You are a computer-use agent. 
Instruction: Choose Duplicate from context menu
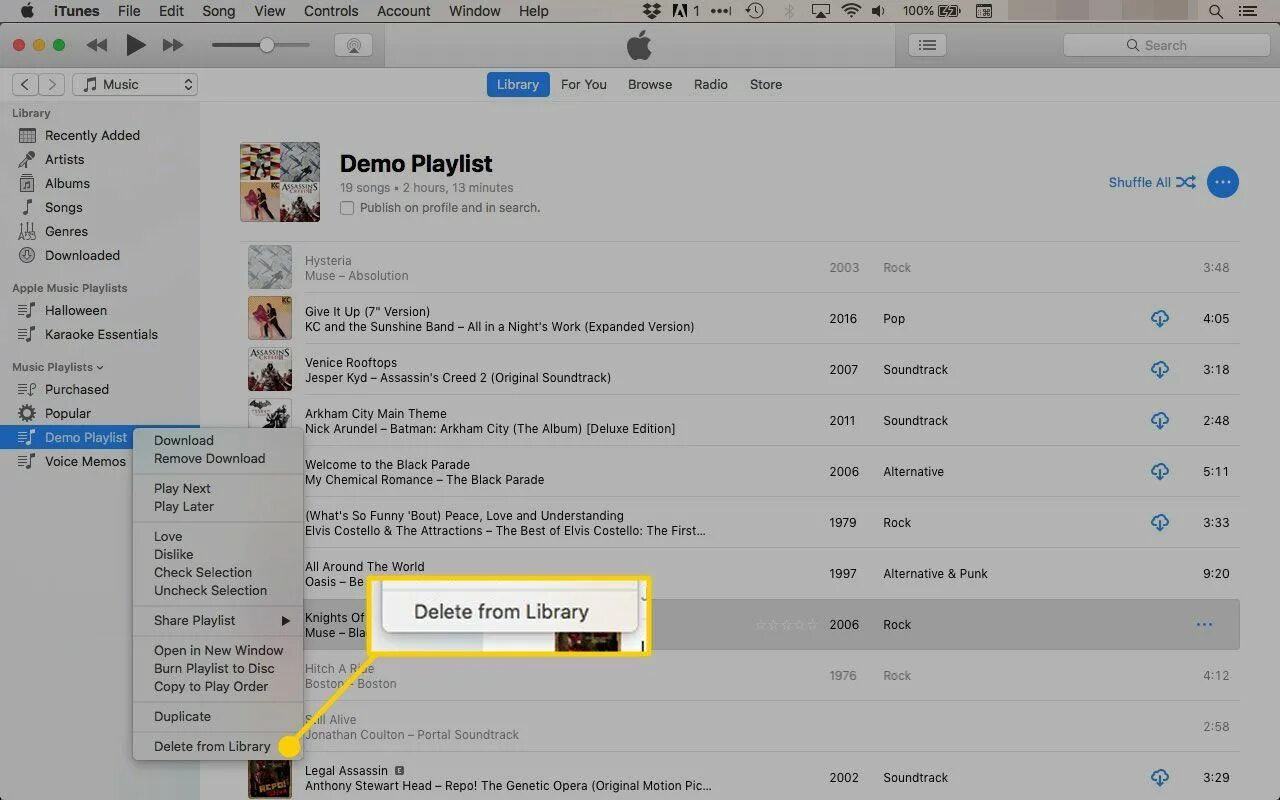pos(218,717)
